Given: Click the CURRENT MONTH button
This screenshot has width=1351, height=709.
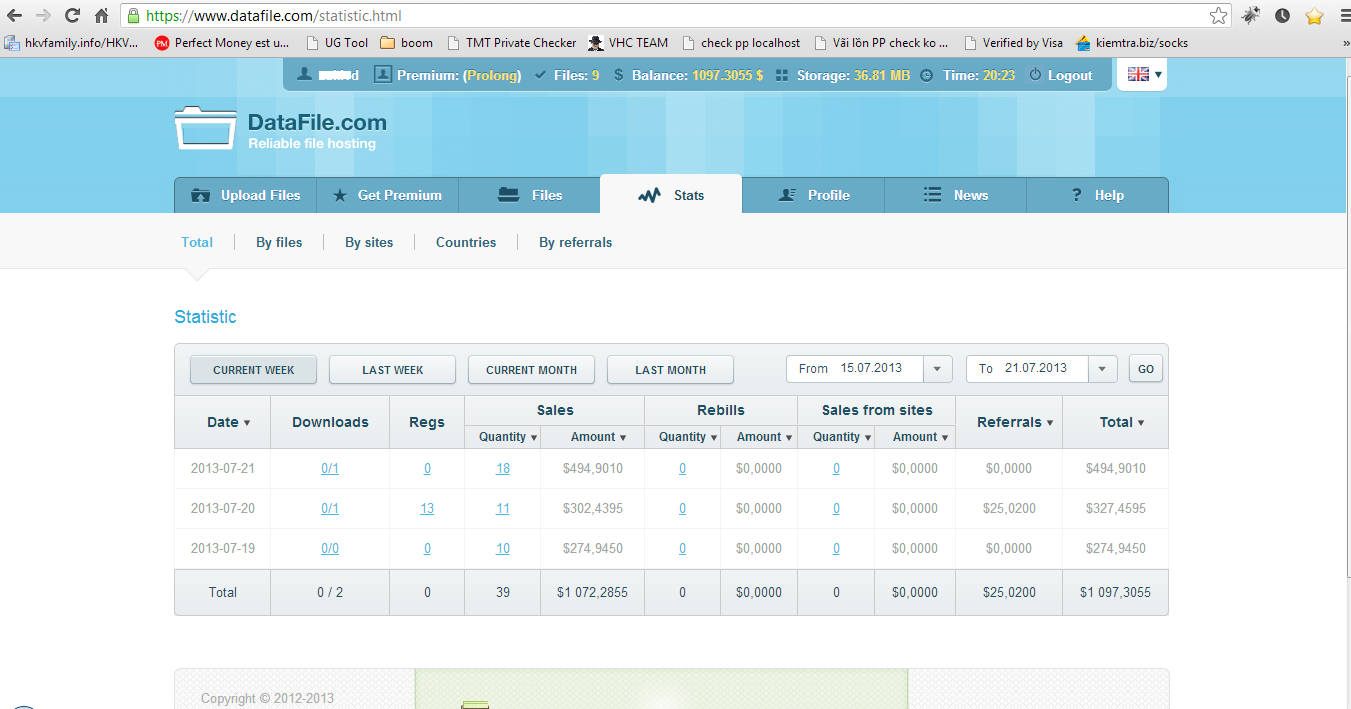Looking at the screenshot, I should pyautogui.click(x=531, y=370).
